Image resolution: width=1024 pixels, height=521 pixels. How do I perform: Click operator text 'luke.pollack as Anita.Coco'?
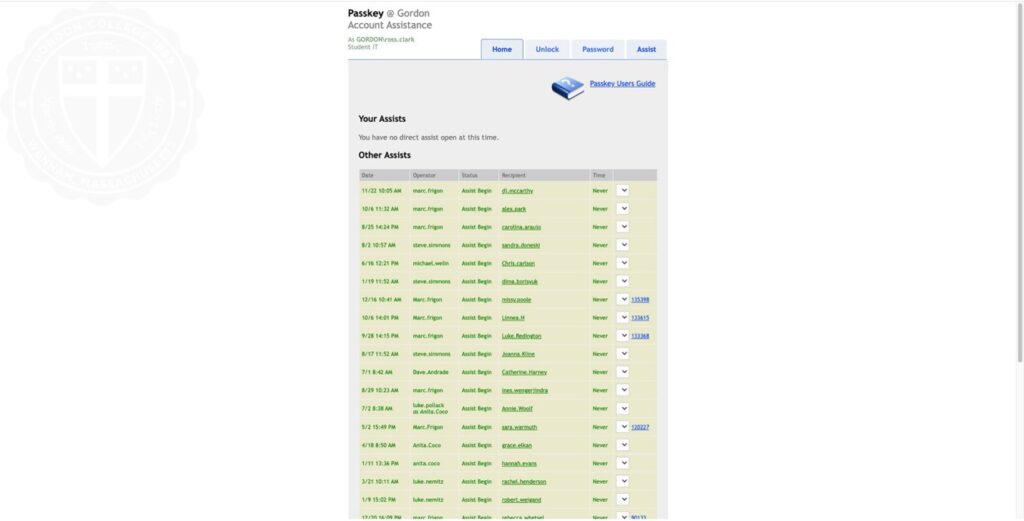point(430,409)
